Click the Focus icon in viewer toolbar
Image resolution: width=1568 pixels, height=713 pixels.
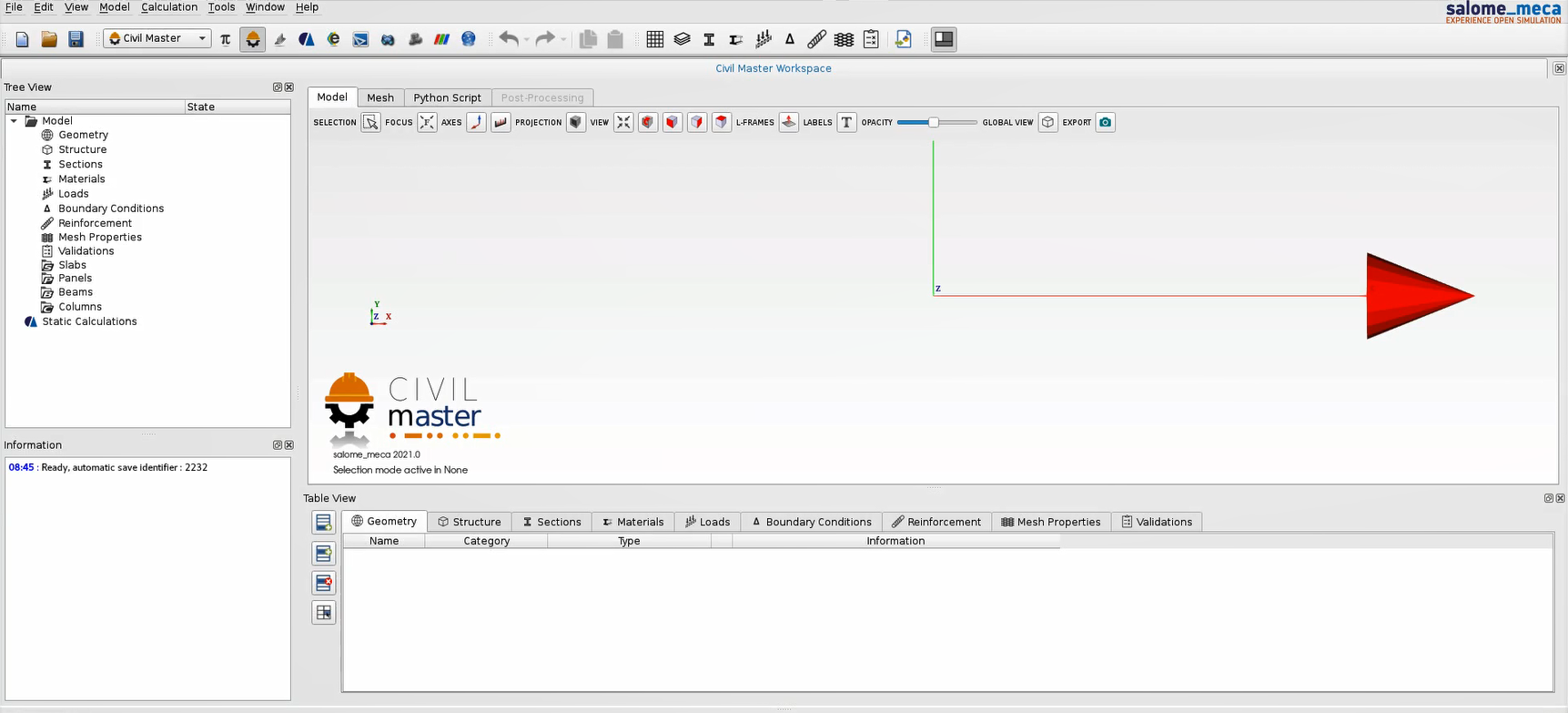[427, 122]
